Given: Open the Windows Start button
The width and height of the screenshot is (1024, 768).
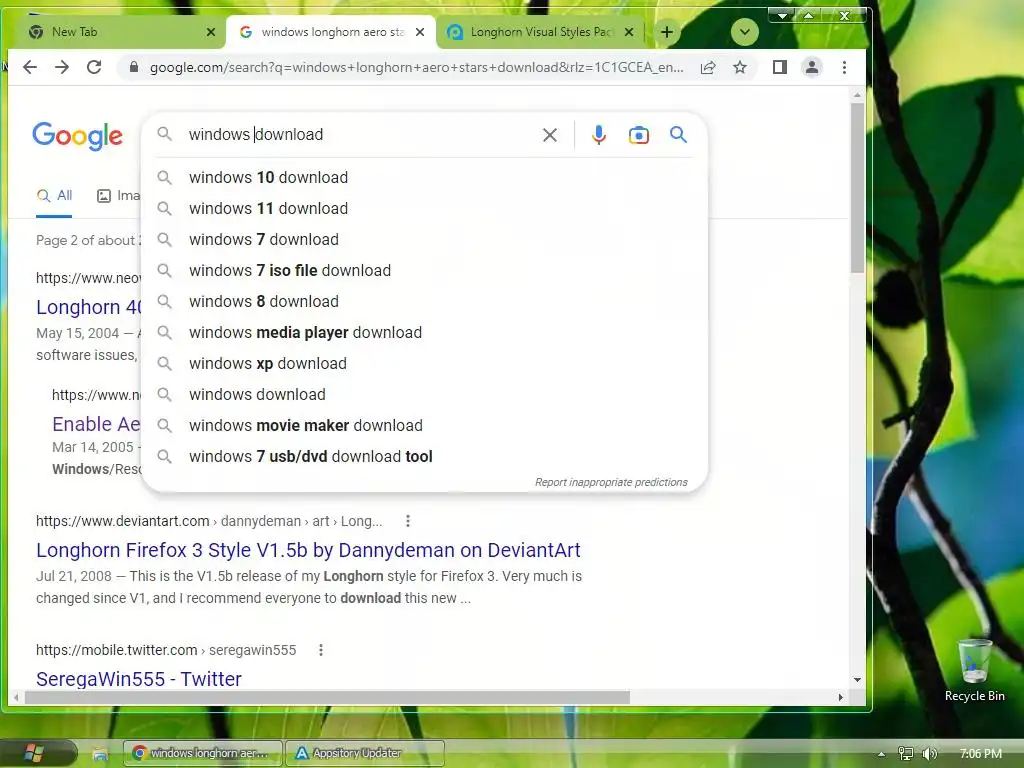Looking at the screenshot, I should click(34, 753).
